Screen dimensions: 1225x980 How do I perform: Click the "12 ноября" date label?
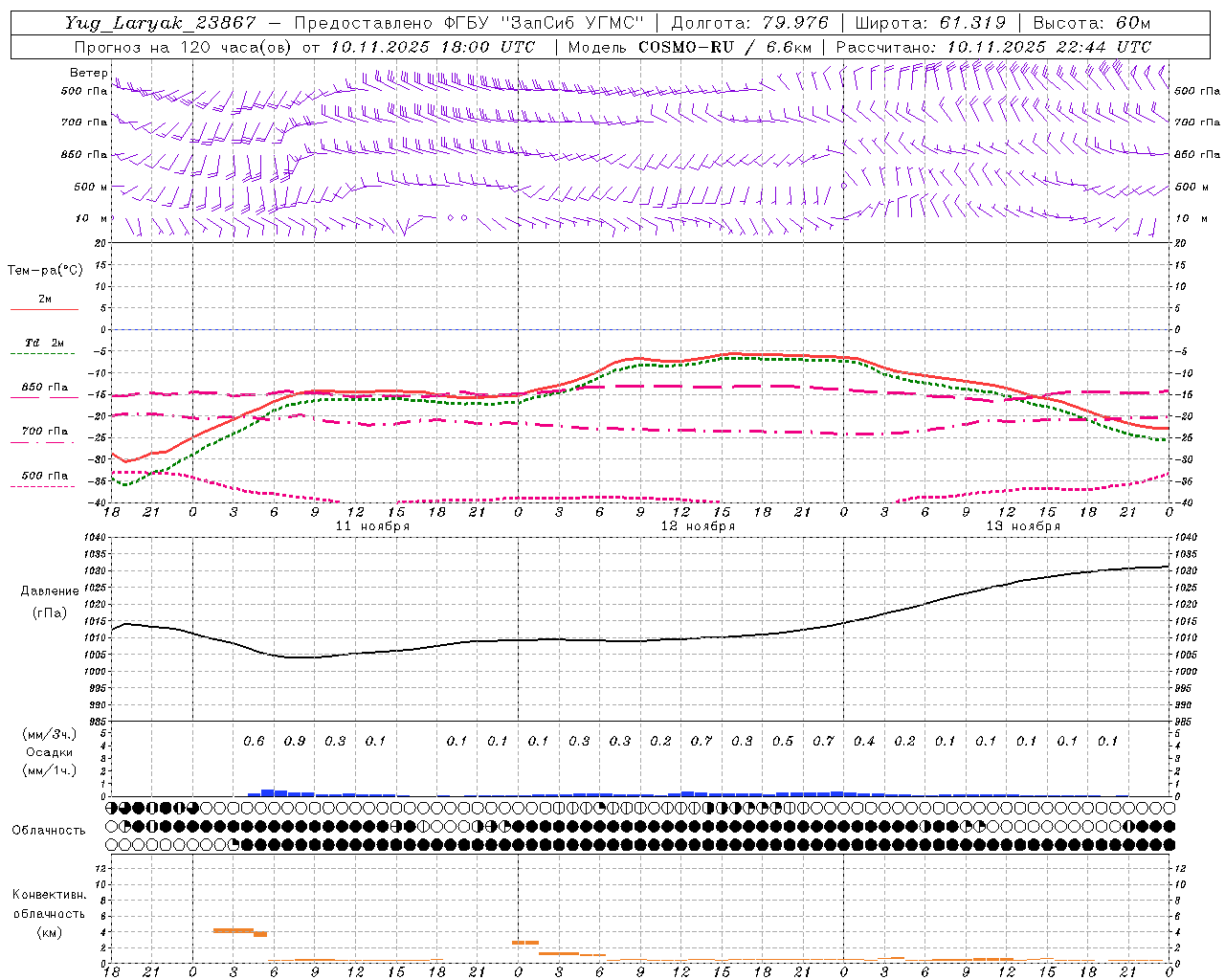coord(698,526)
